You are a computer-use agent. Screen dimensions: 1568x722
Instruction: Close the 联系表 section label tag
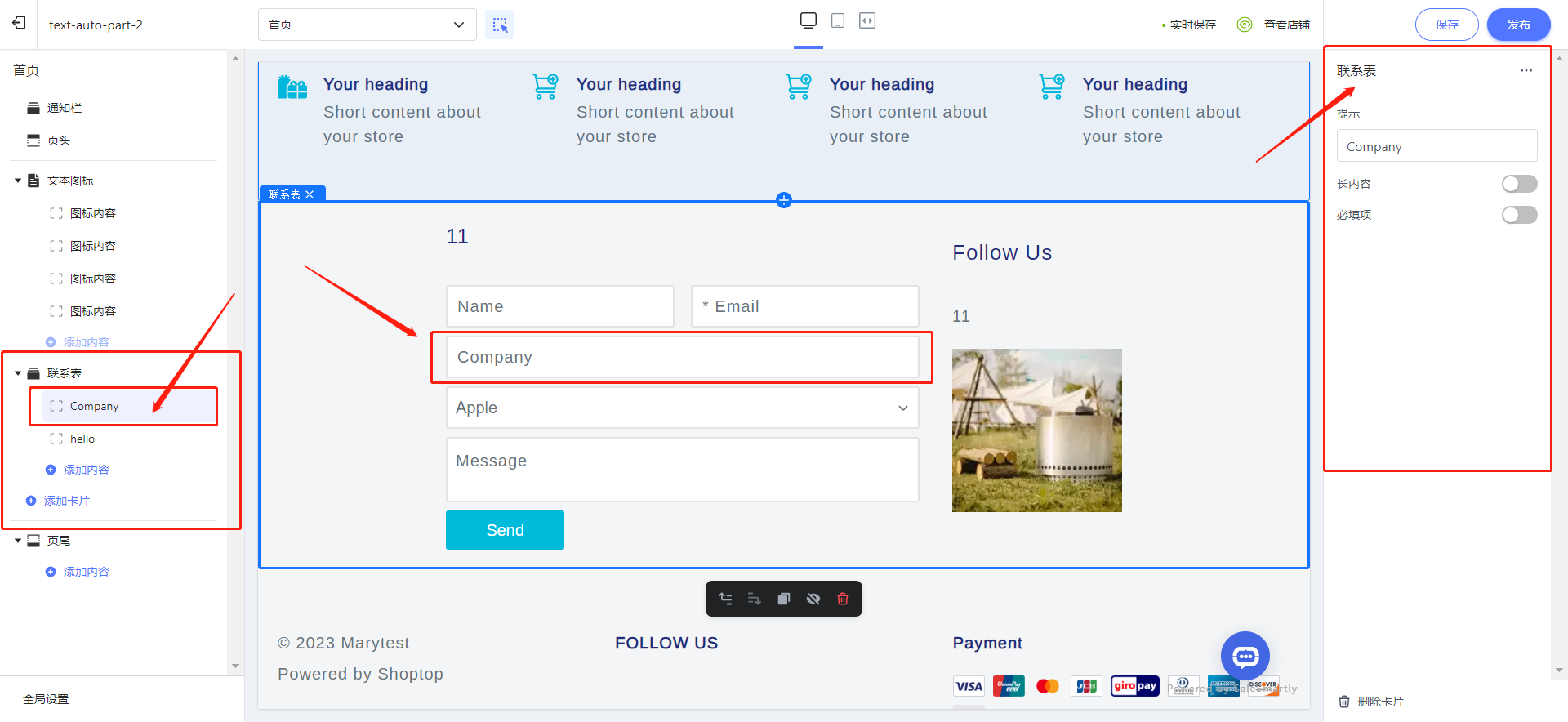(x=310, y=194)
